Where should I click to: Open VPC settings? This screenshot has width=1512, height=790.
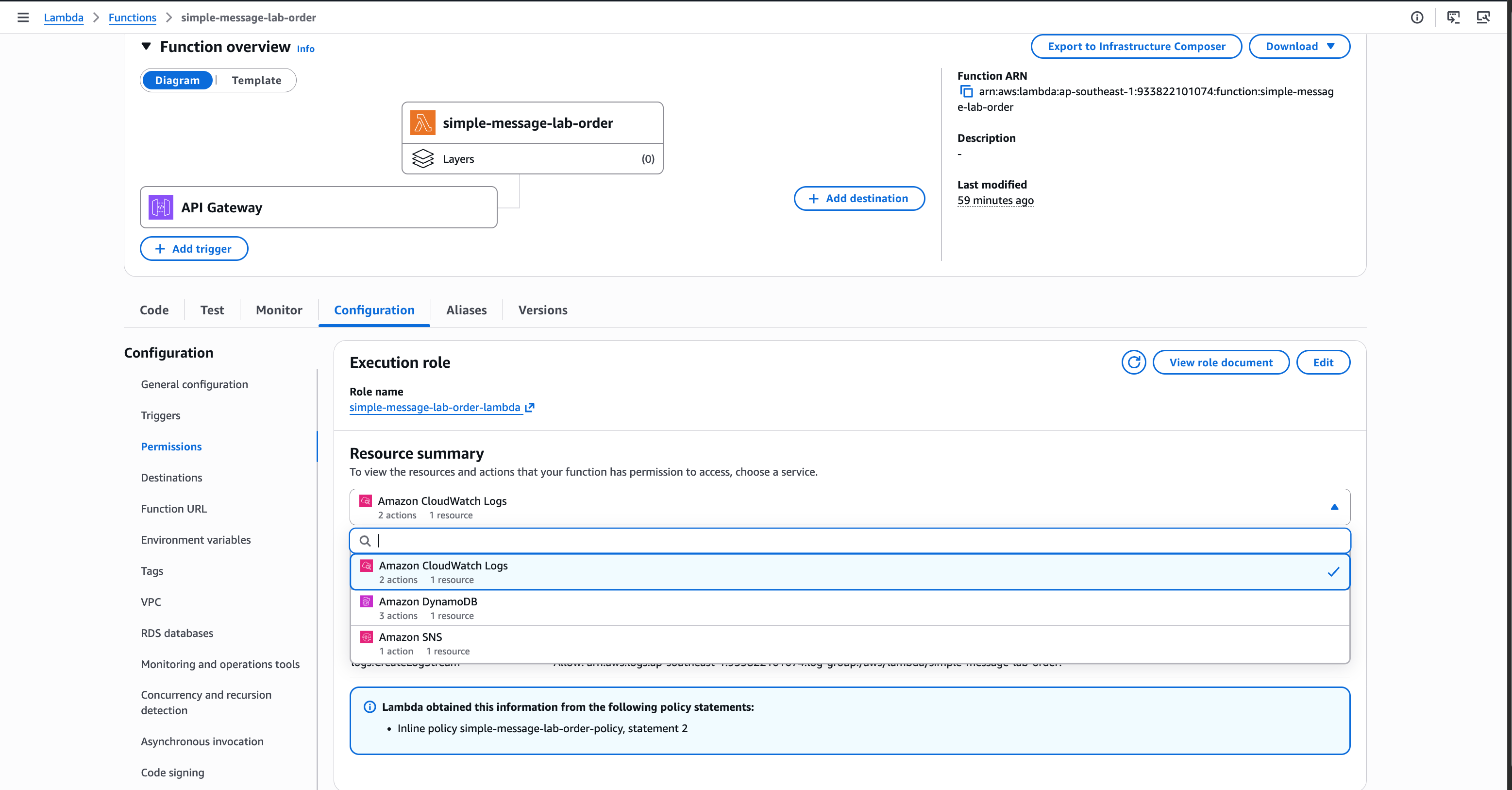click(151, 602)
